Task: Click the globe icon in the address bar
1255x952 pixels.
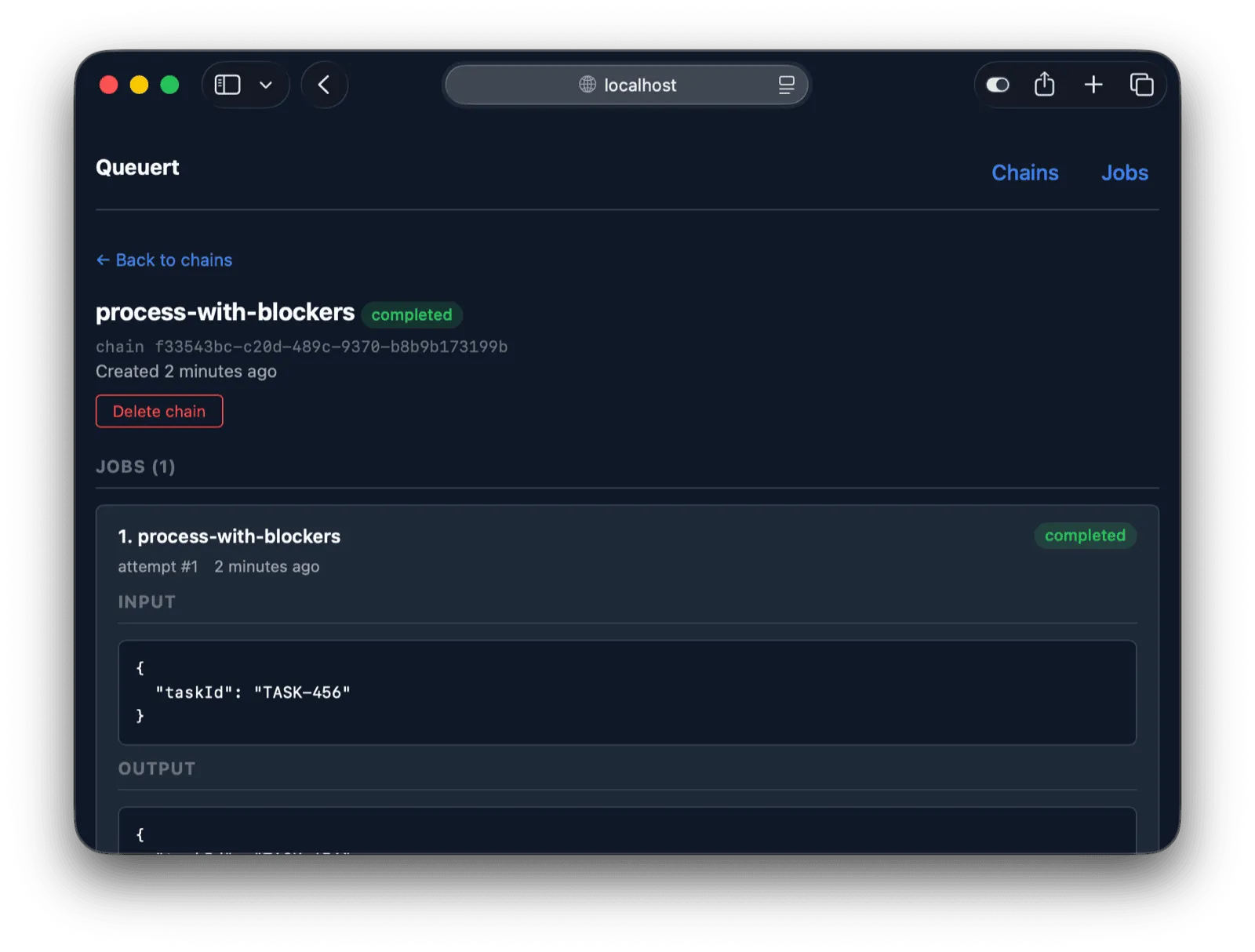Action: [587, 85]
